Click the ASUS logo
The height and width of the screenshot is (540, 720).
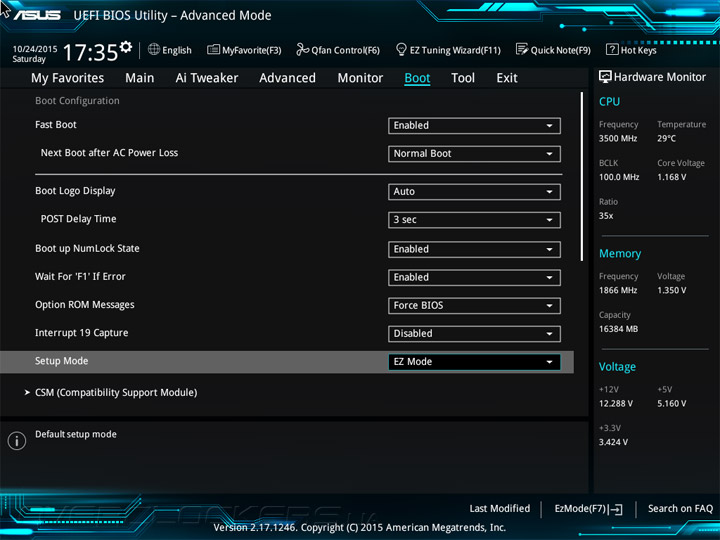click(37, 15)
